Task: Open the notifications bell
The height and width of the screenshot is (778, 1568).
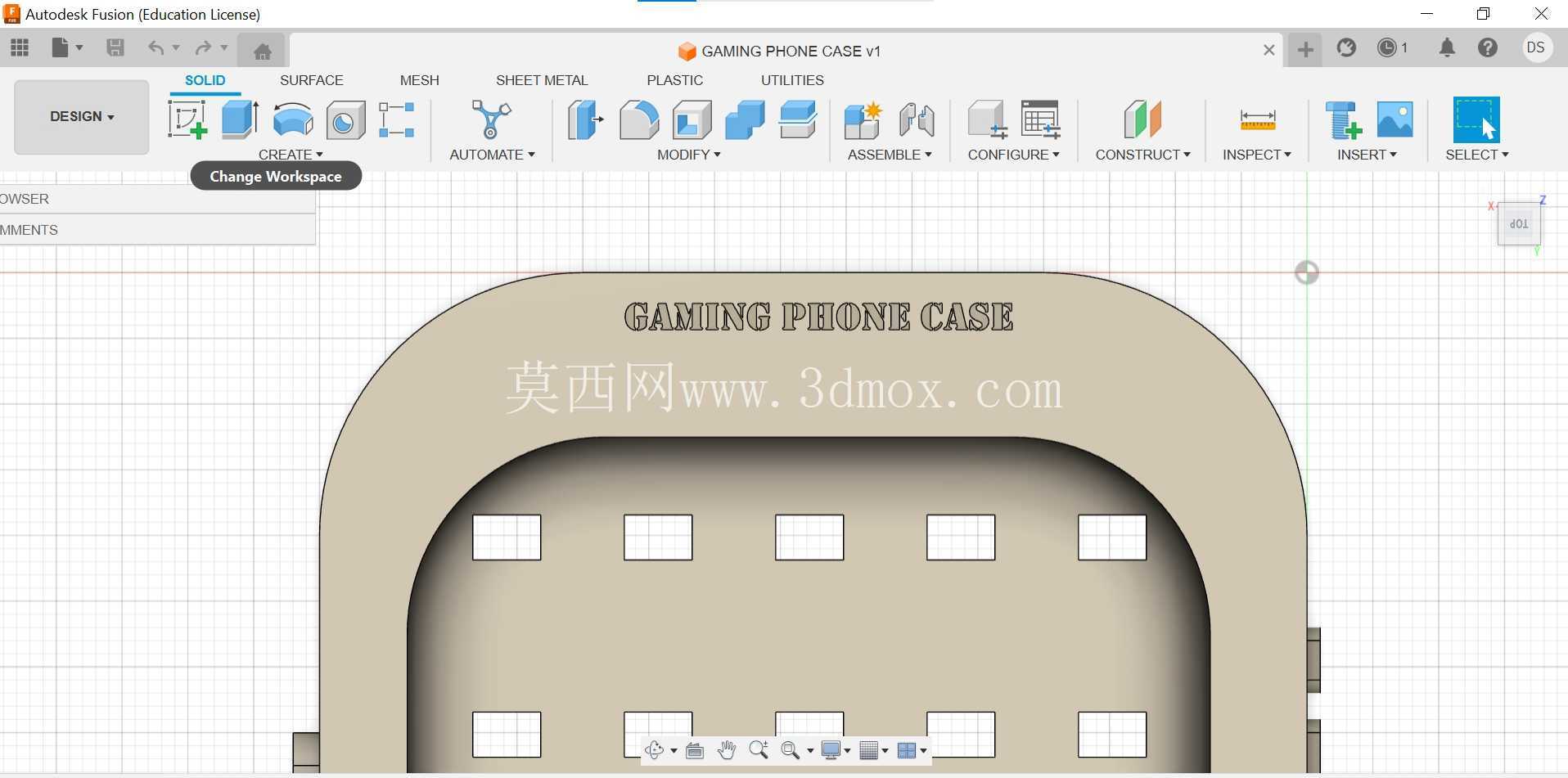Action: 1447,48
